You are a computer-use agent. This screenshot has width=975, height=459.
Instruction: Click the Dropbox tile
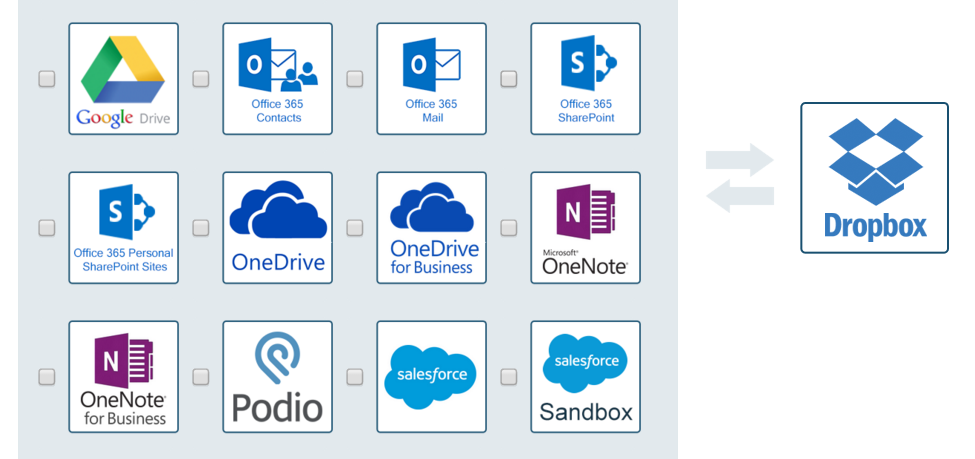[874, 178]
